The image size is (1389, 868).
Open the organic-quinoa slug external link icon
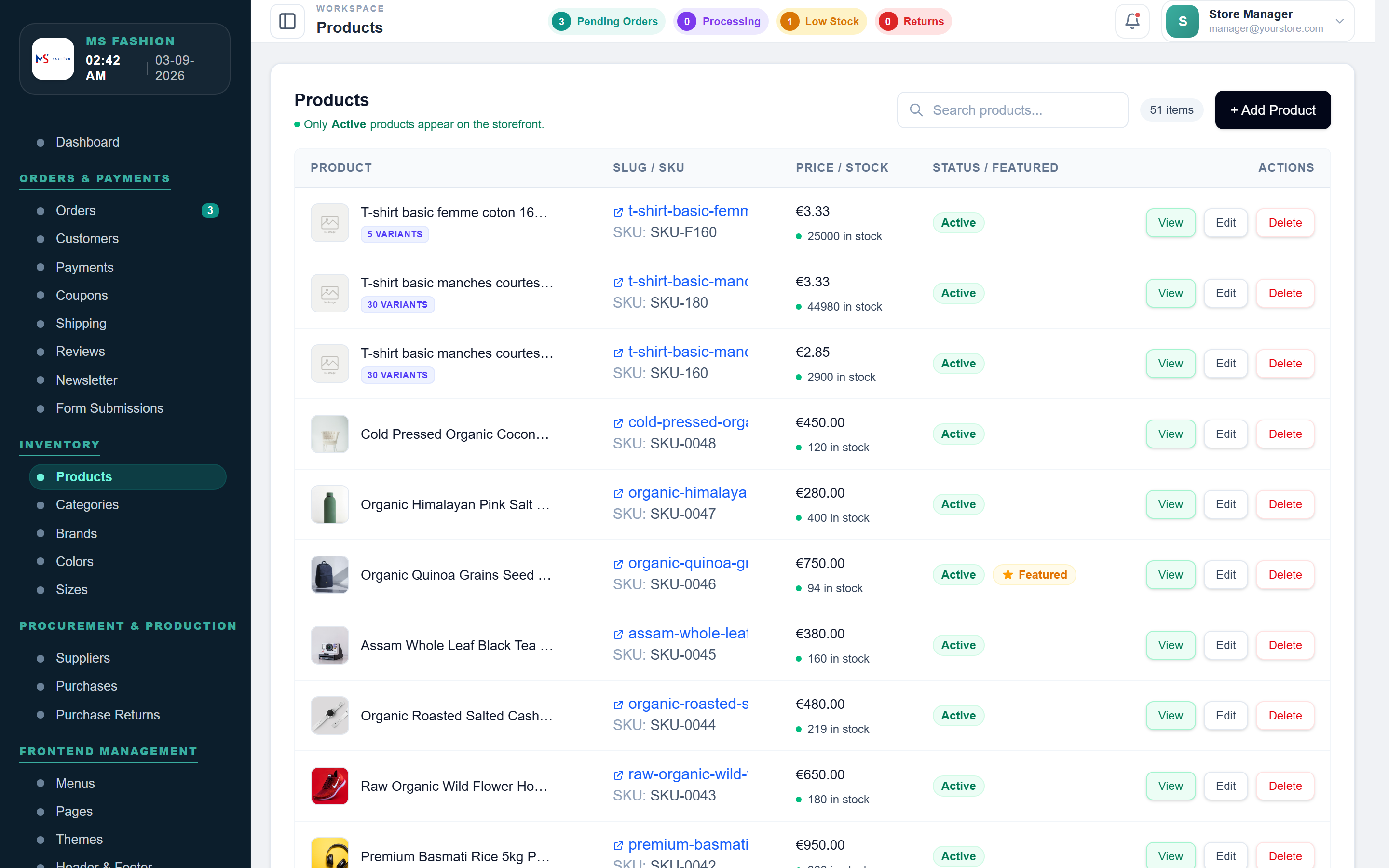(x=618, y=564)
